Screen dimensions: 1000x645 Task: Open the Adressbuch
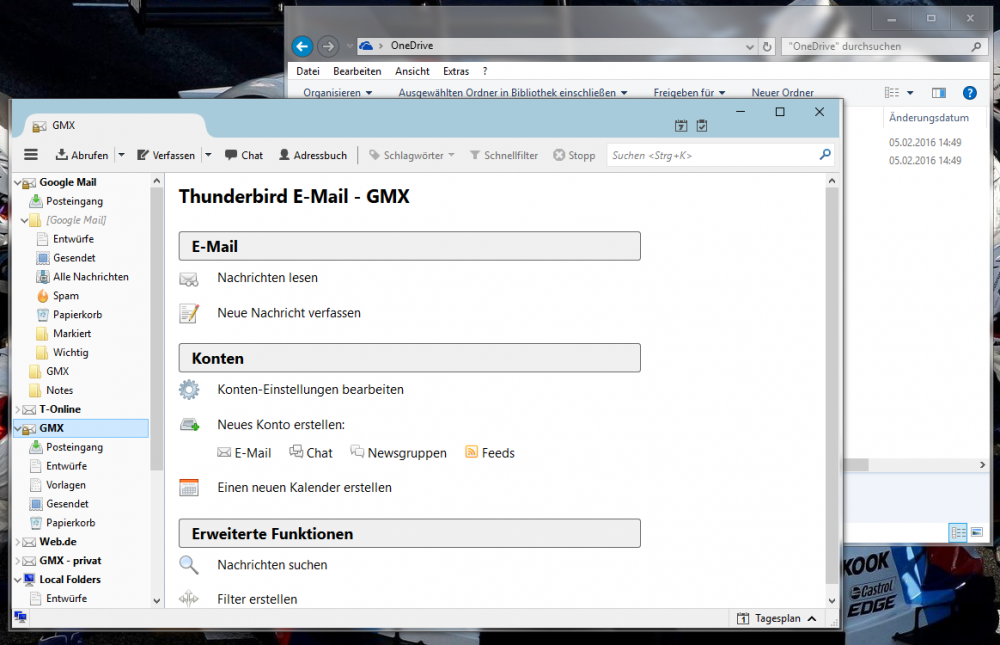click(x=312, y=155)
